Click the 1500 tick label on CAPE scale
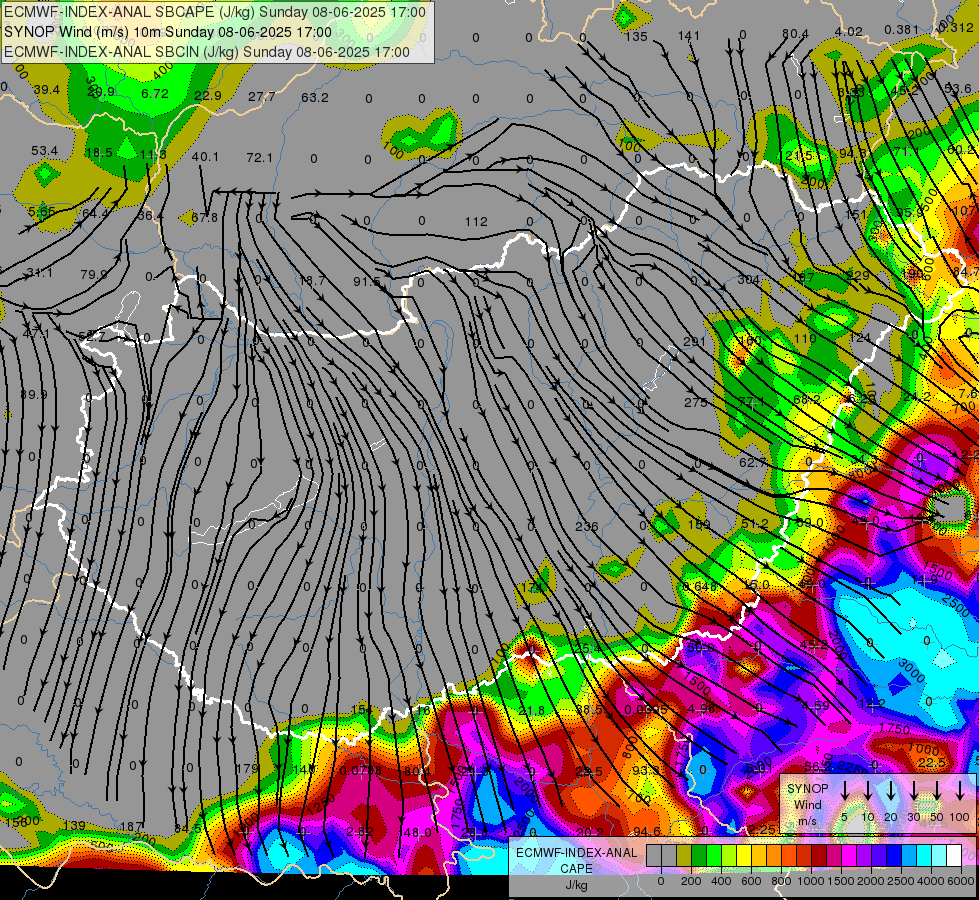Screen dimensions: 979x900 [841, 881]
